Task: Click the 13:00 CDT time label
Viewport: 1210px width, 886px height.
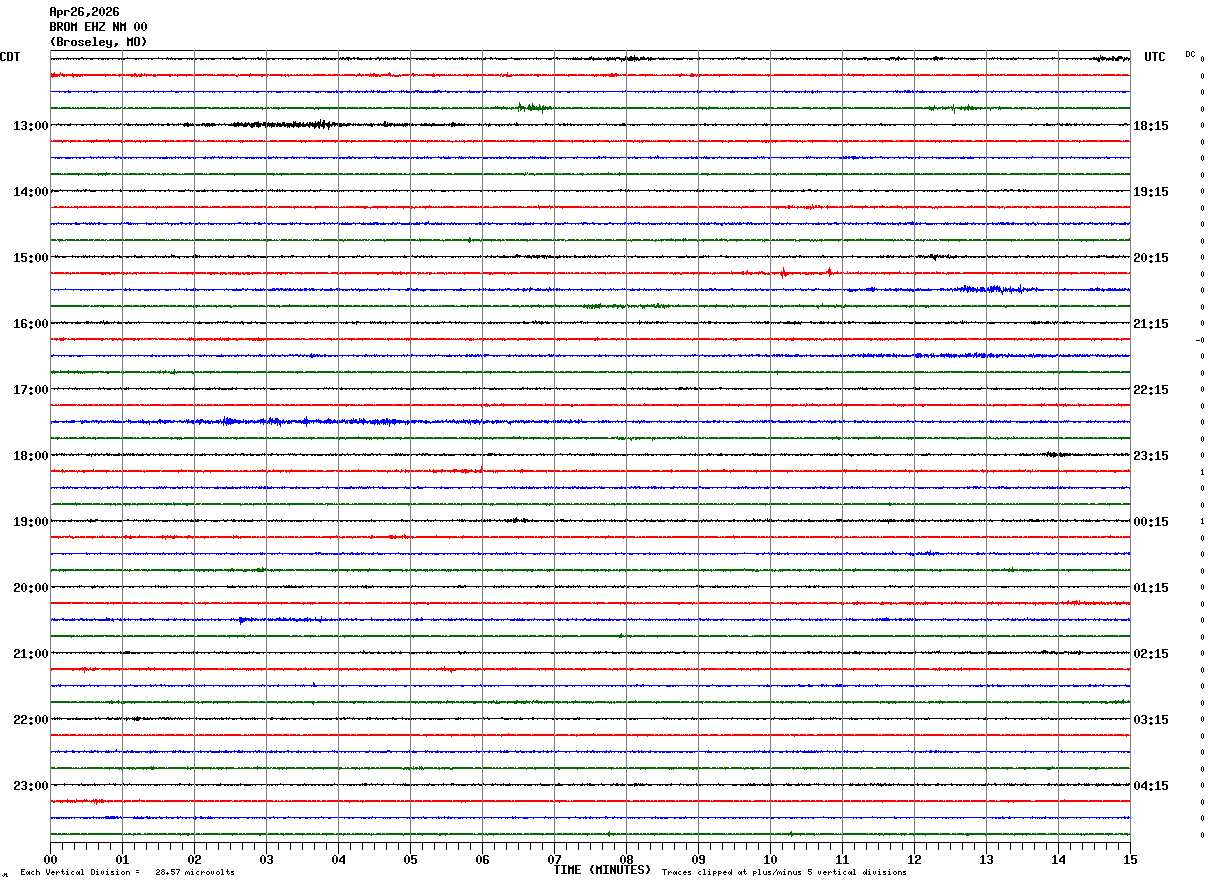Action: pos(30,126)
